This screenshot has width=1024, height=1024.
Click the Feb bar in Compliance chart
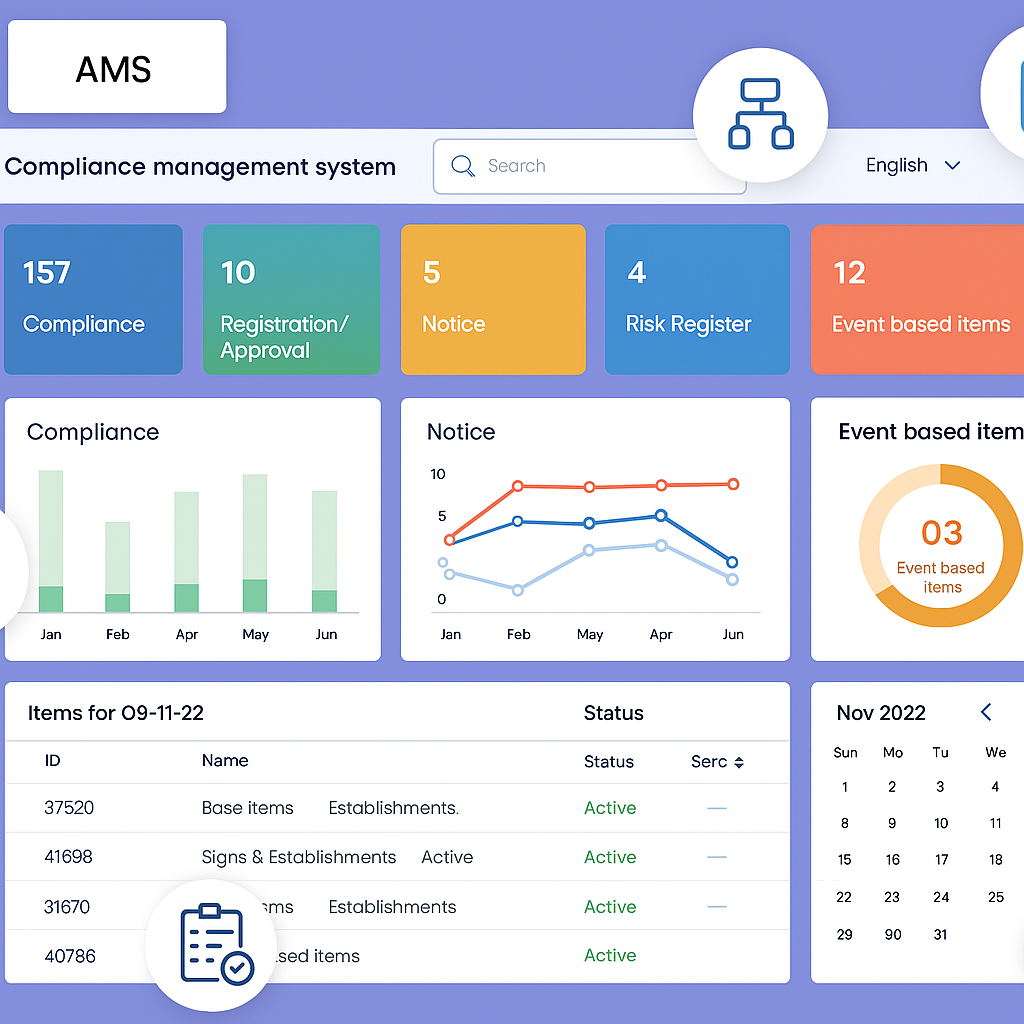coord(118,566)
